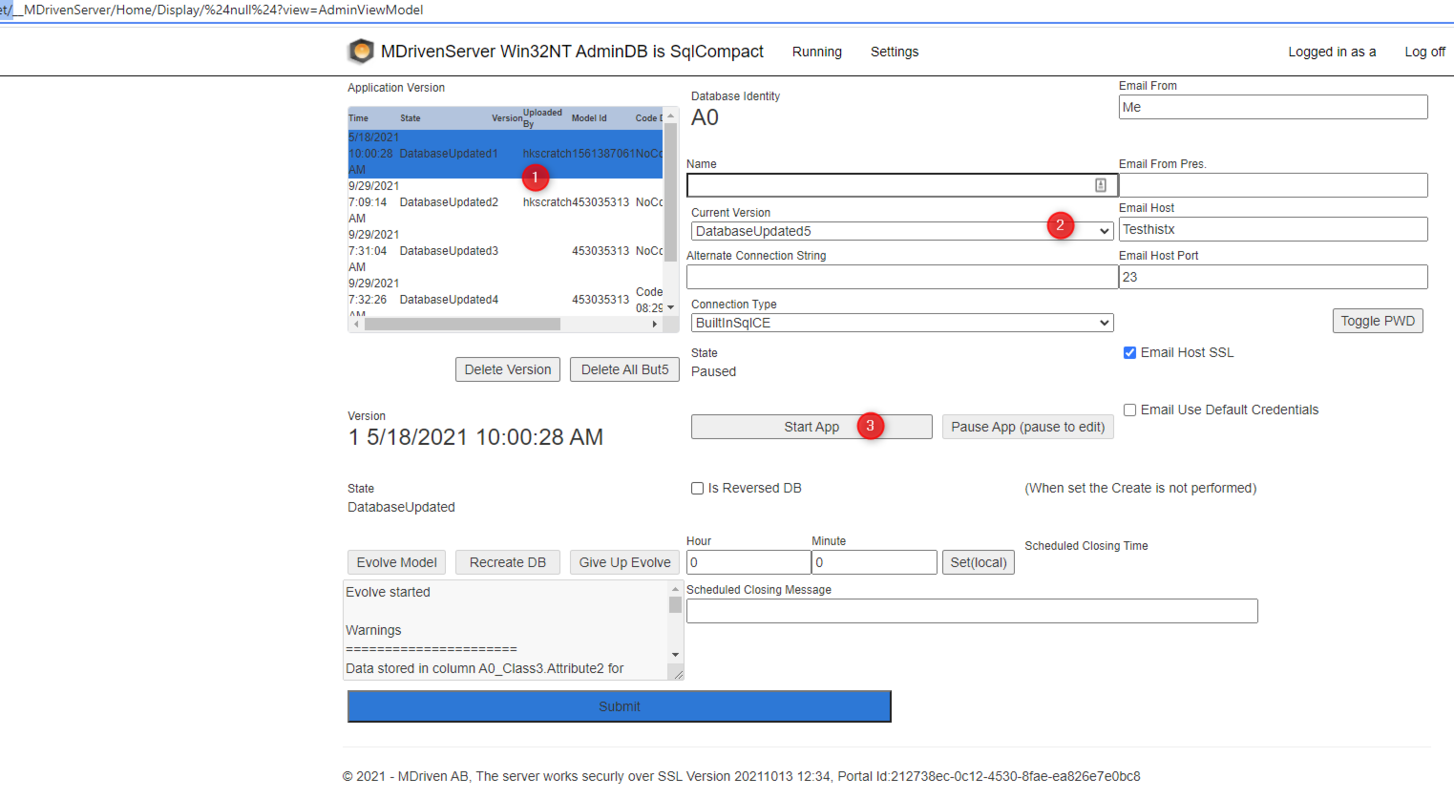The width and height of the screenshot is (1454, 799).
Task: Check the Is Reversed DB box
Action: click(697, 488)
